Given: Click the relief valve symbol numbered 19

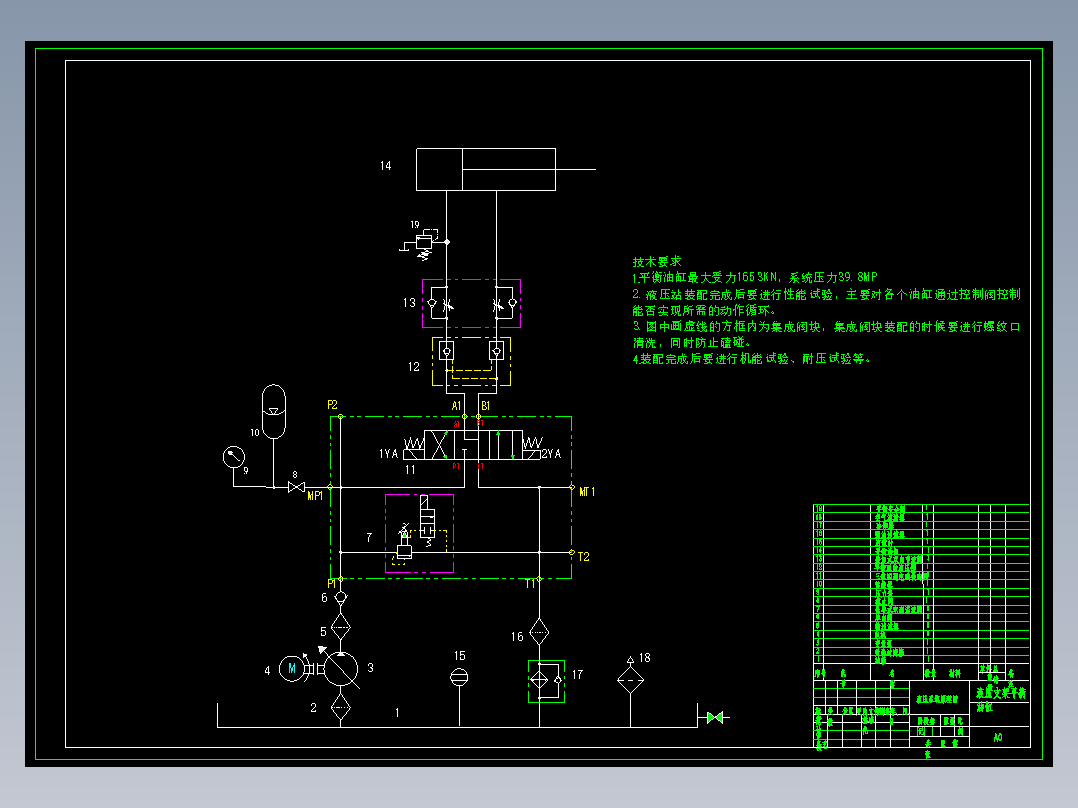Looking at the screenshot, I should click(x=424, y=243).
